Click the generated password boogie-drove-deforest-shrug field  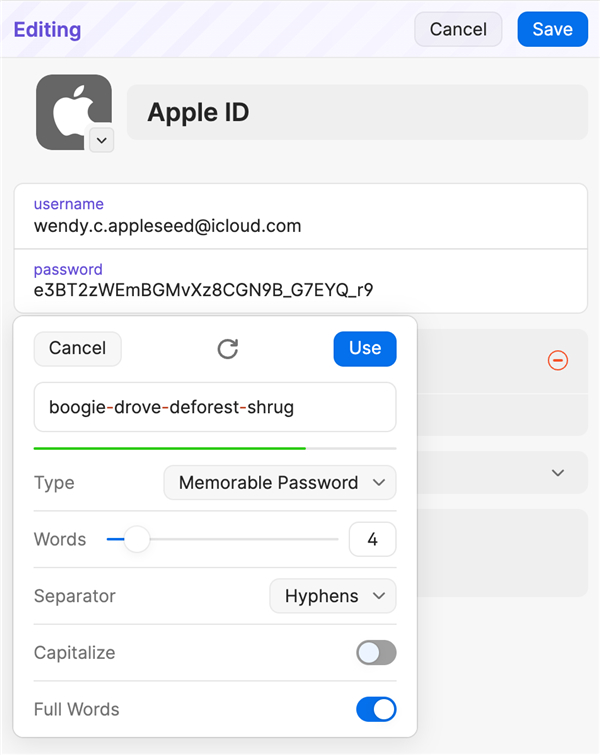tap(215, 407)
